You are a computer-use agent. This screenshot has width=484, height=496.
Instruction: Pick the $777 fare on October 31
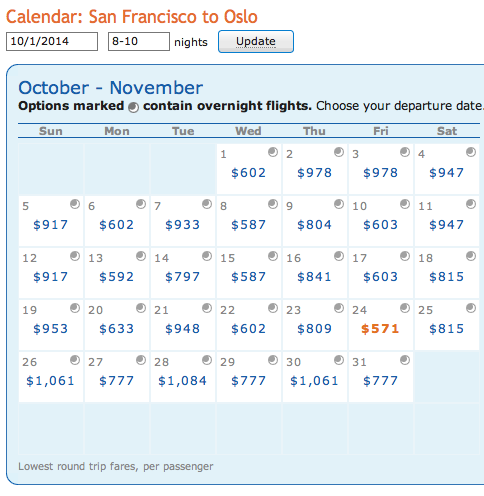[x=380, y=381]
